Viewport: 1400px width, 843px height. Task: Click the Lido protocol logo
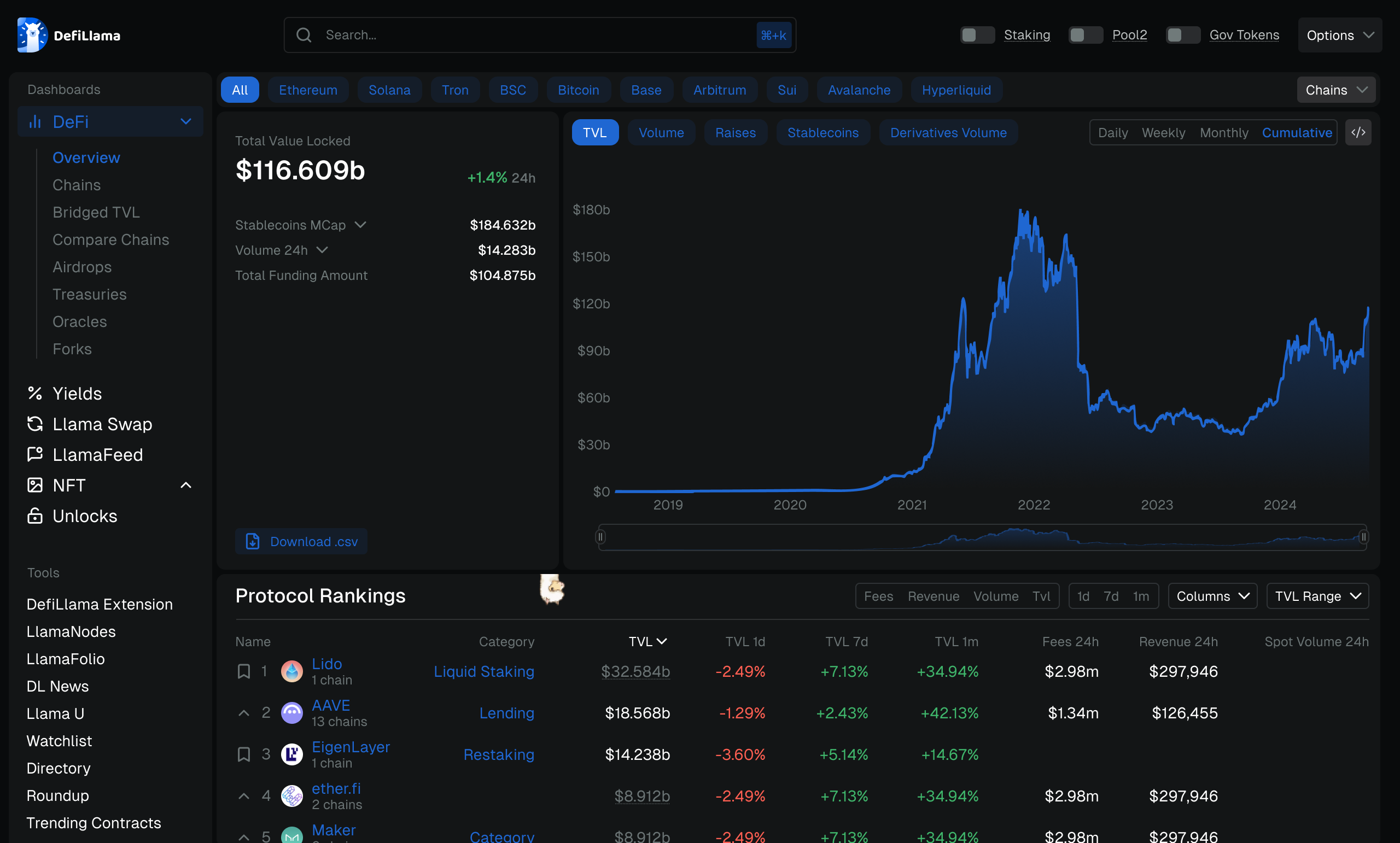[x=292, y=671]
